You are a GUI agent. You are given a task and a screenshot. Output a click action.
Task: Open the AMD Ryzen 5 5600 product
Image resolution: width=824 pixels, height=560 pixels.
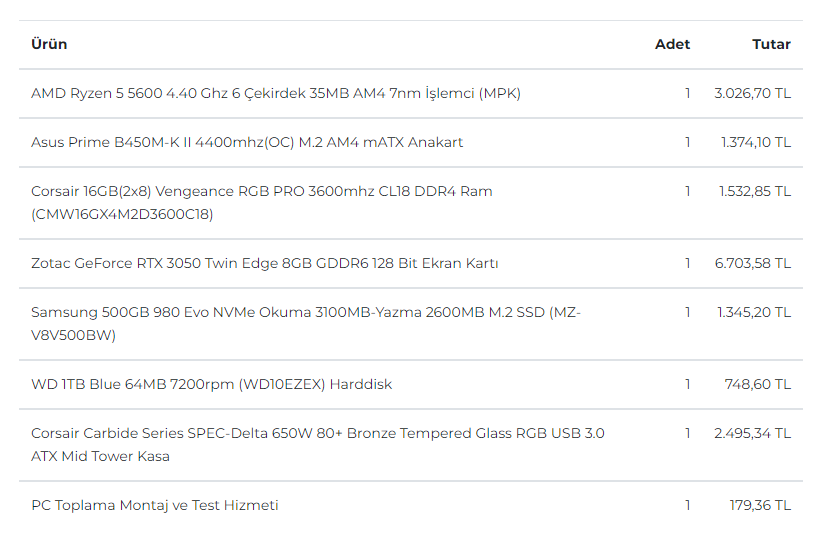tap(275, 93)
